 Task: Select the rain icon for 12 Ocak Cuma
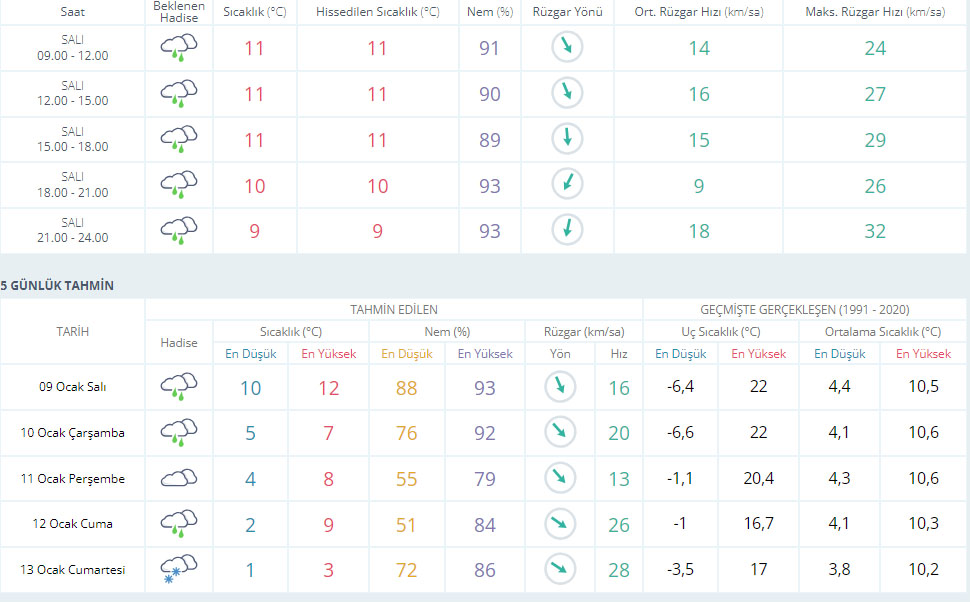tap(179, 523)
